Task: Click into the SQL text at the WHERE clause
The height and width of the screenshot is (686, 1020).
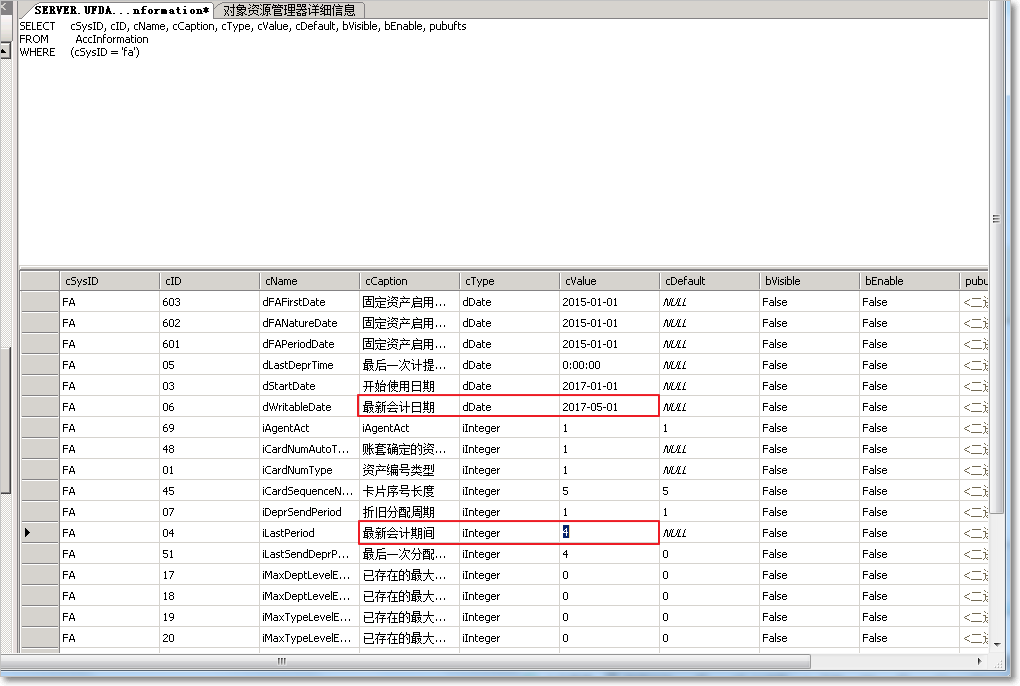Action: [x=105, y=52]
